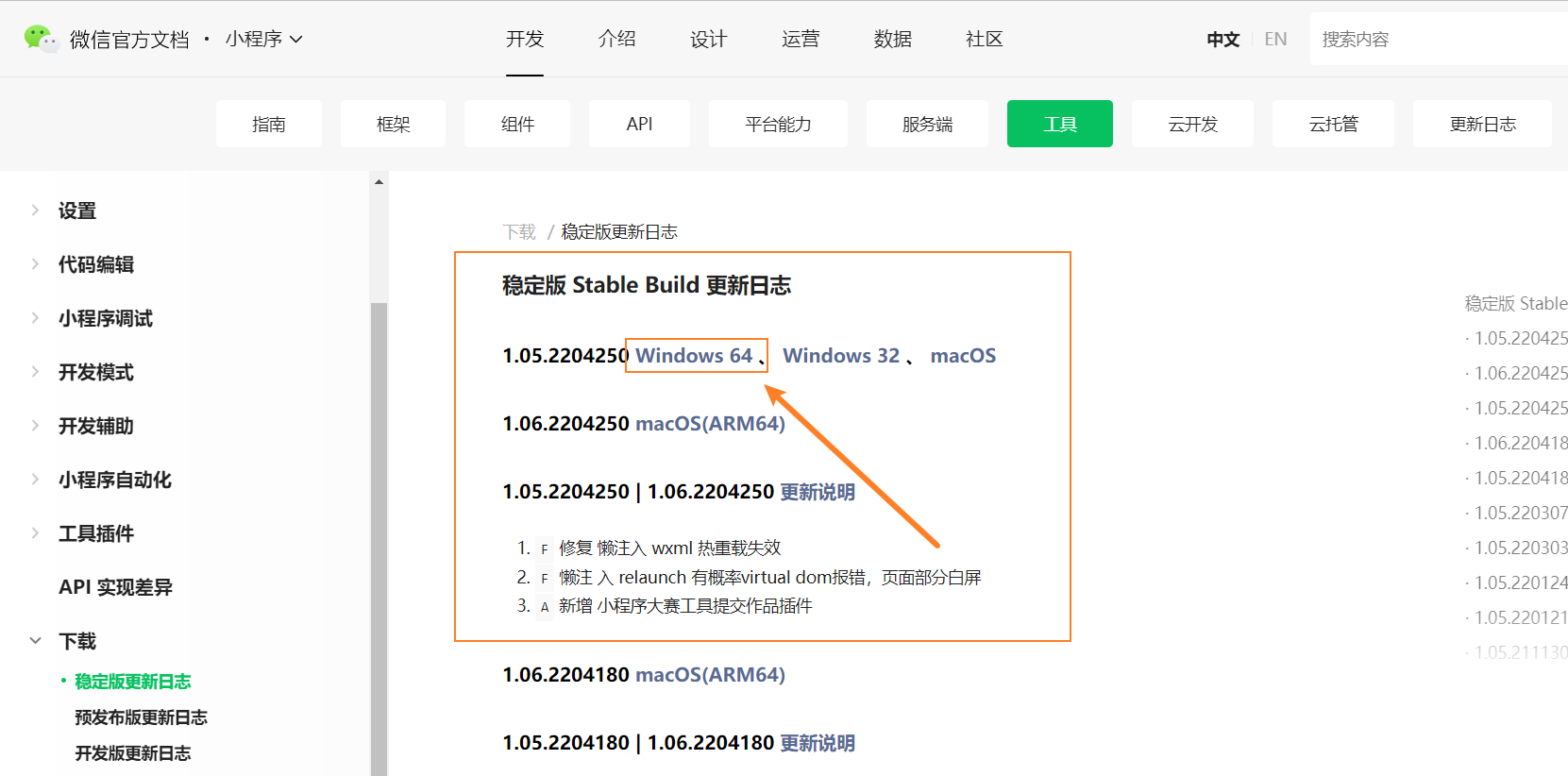The height and width of the screenshot is (776, 1568).
Task: Jump to first 1.06.220418 outline entry
Action: point(1521,443)
